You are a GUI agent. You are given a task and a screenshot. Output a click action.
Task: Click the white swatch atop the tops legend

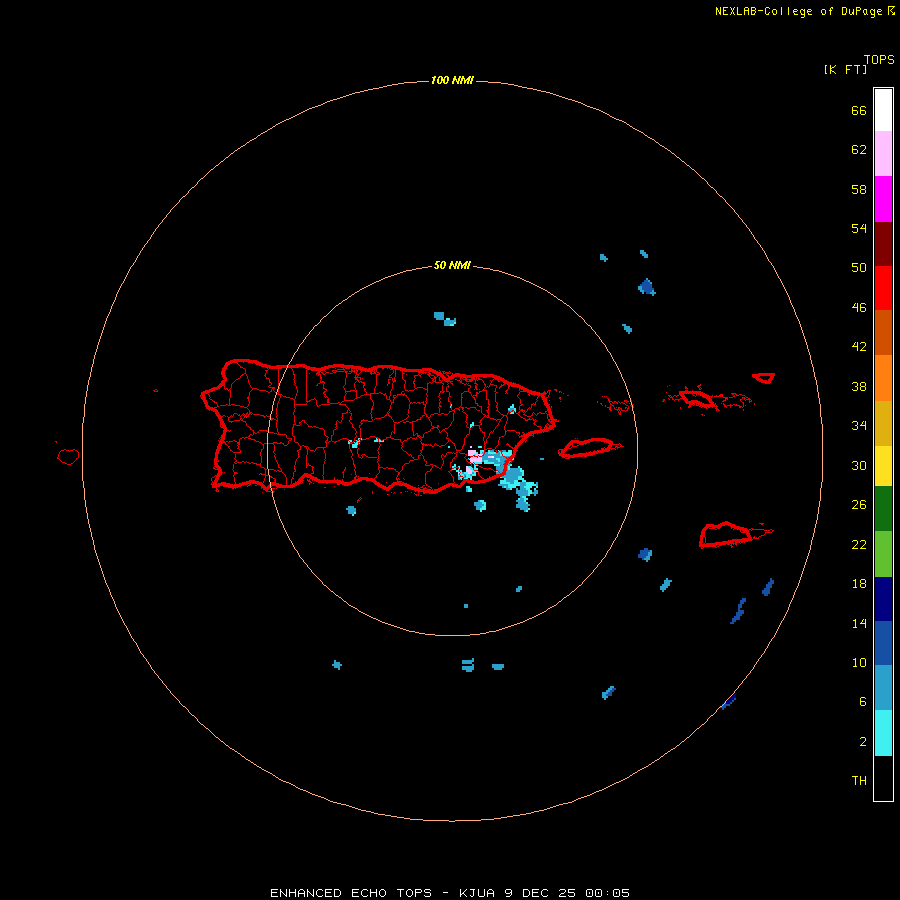pos(883,110)
